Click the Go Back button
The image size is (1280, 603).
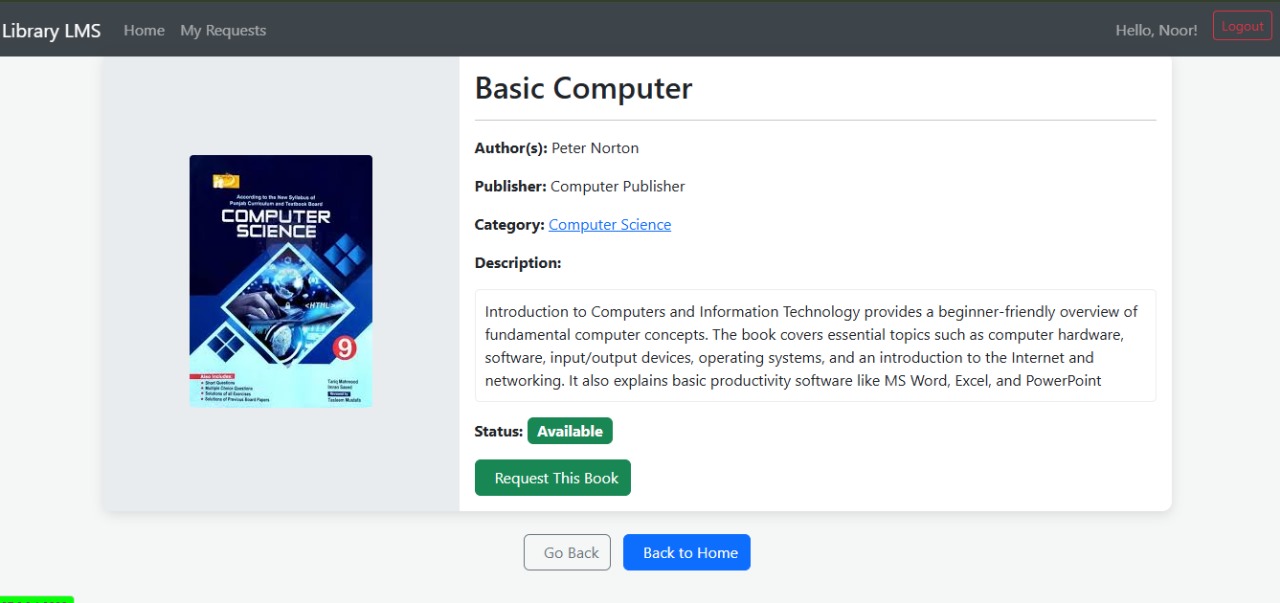[x=567, y=552]
